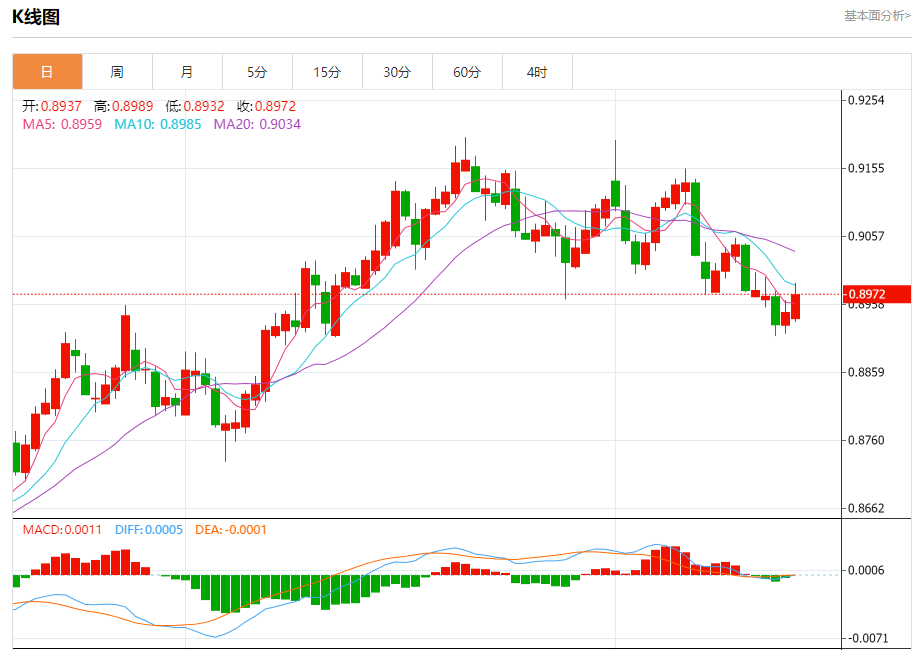Viewport: 915px width, 650px height.
Task: Click the opening price 开:0.8937
Action: 52,106
